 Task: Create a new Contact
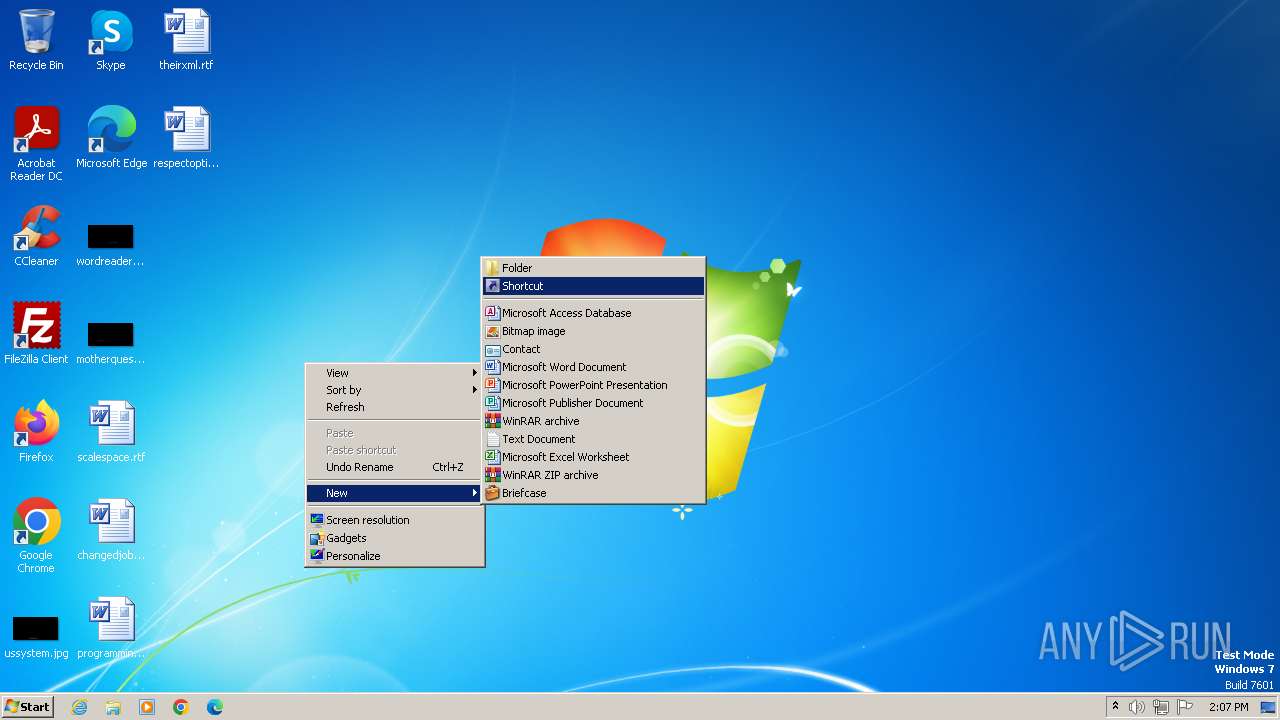point(594,349)
